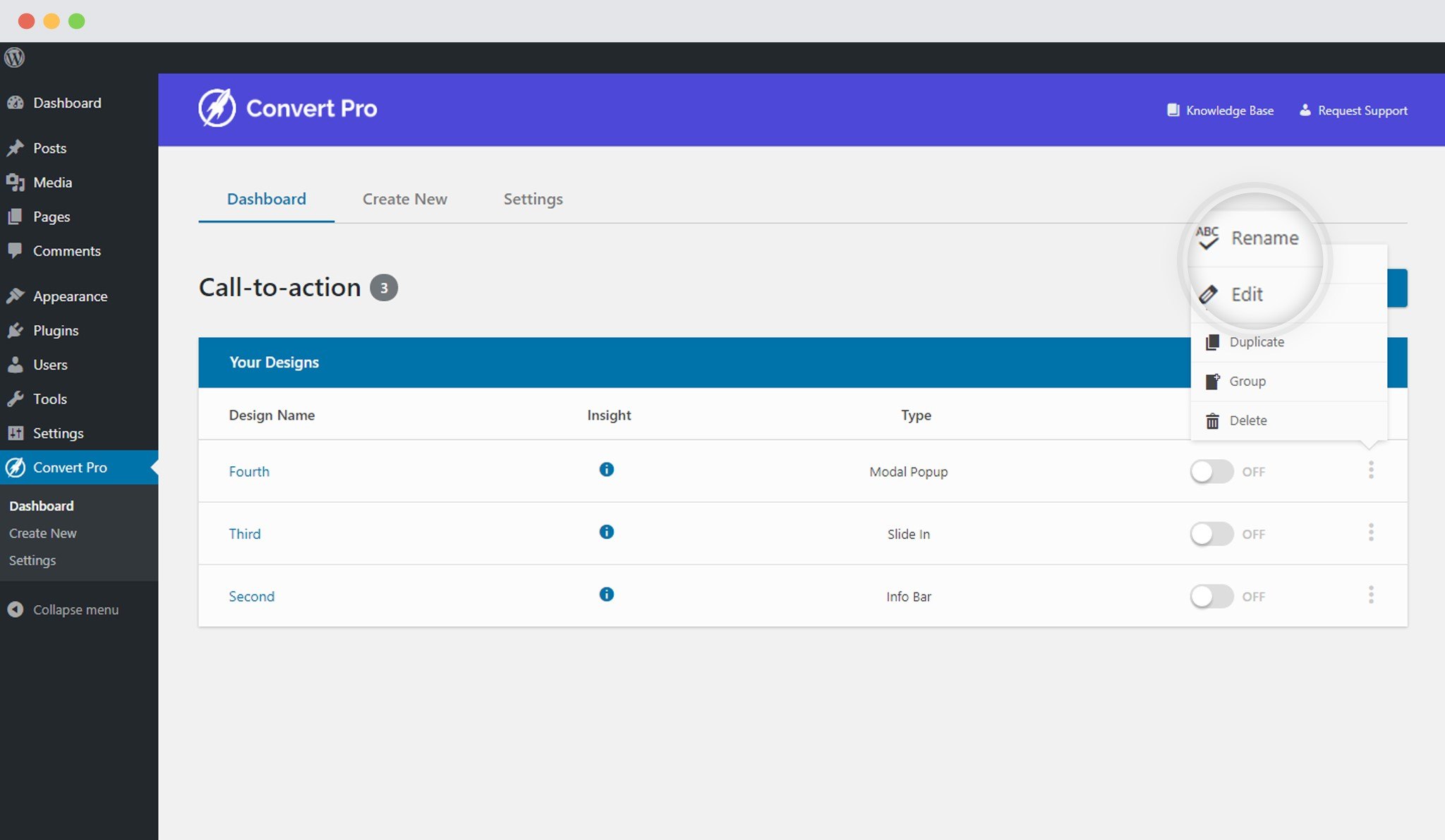The width and height of the screenshot is (1445, 840).
Task: Switch to the Settings tab
Action: point(533,199)
